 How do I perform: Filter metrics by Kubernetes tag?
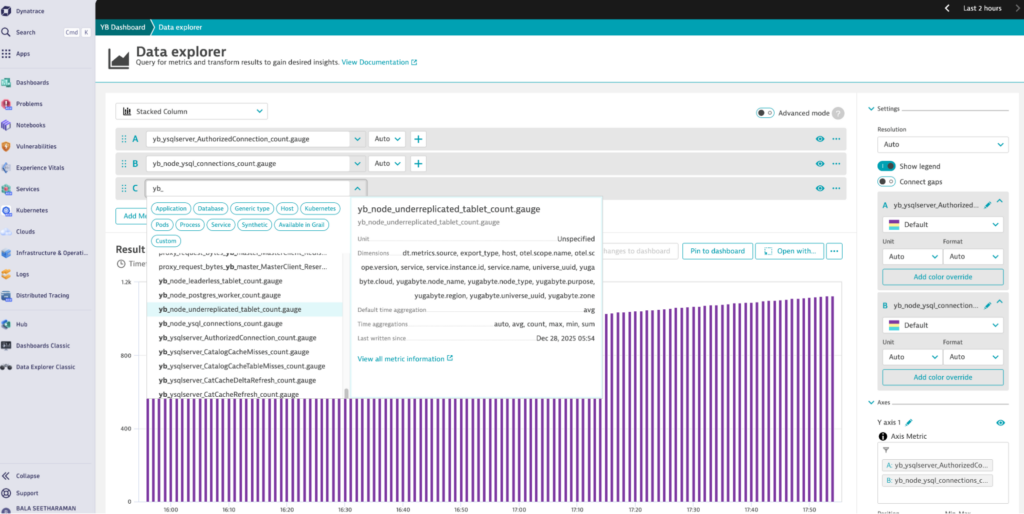click(320, 208)
